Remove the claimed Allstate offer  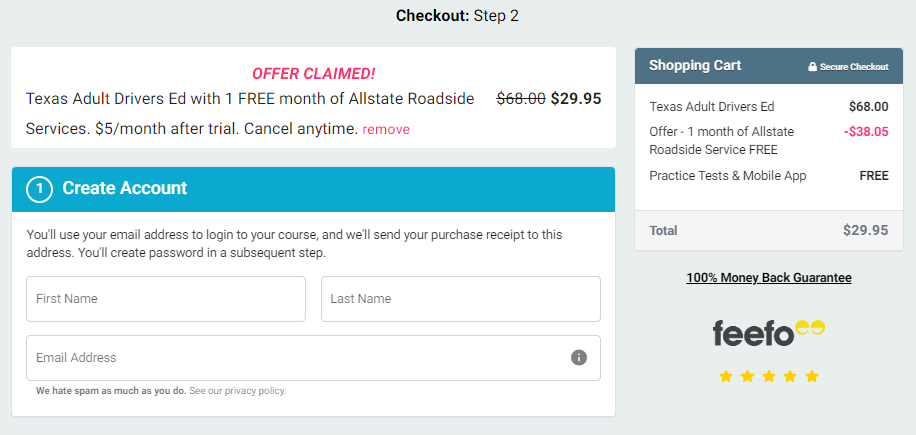tap(386, 130)
